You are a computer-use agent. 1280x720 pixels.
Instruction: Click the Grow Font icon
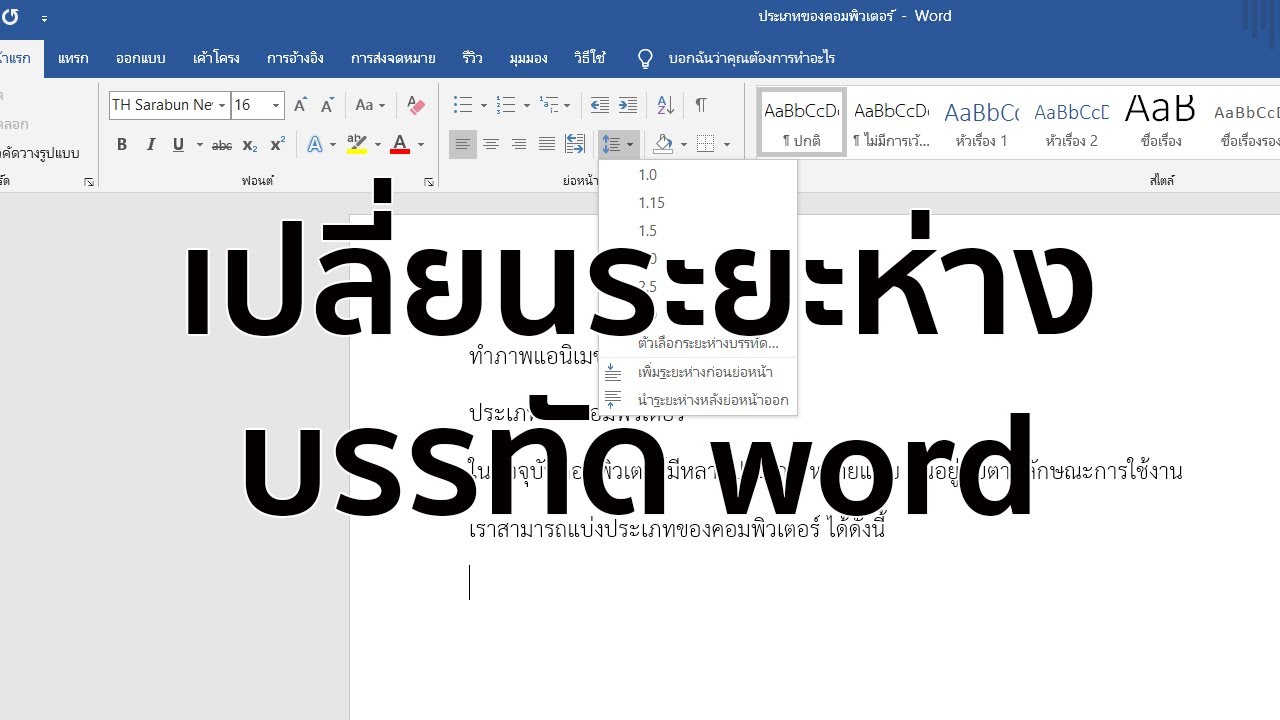pyautogui.click(x=300, y=105)
